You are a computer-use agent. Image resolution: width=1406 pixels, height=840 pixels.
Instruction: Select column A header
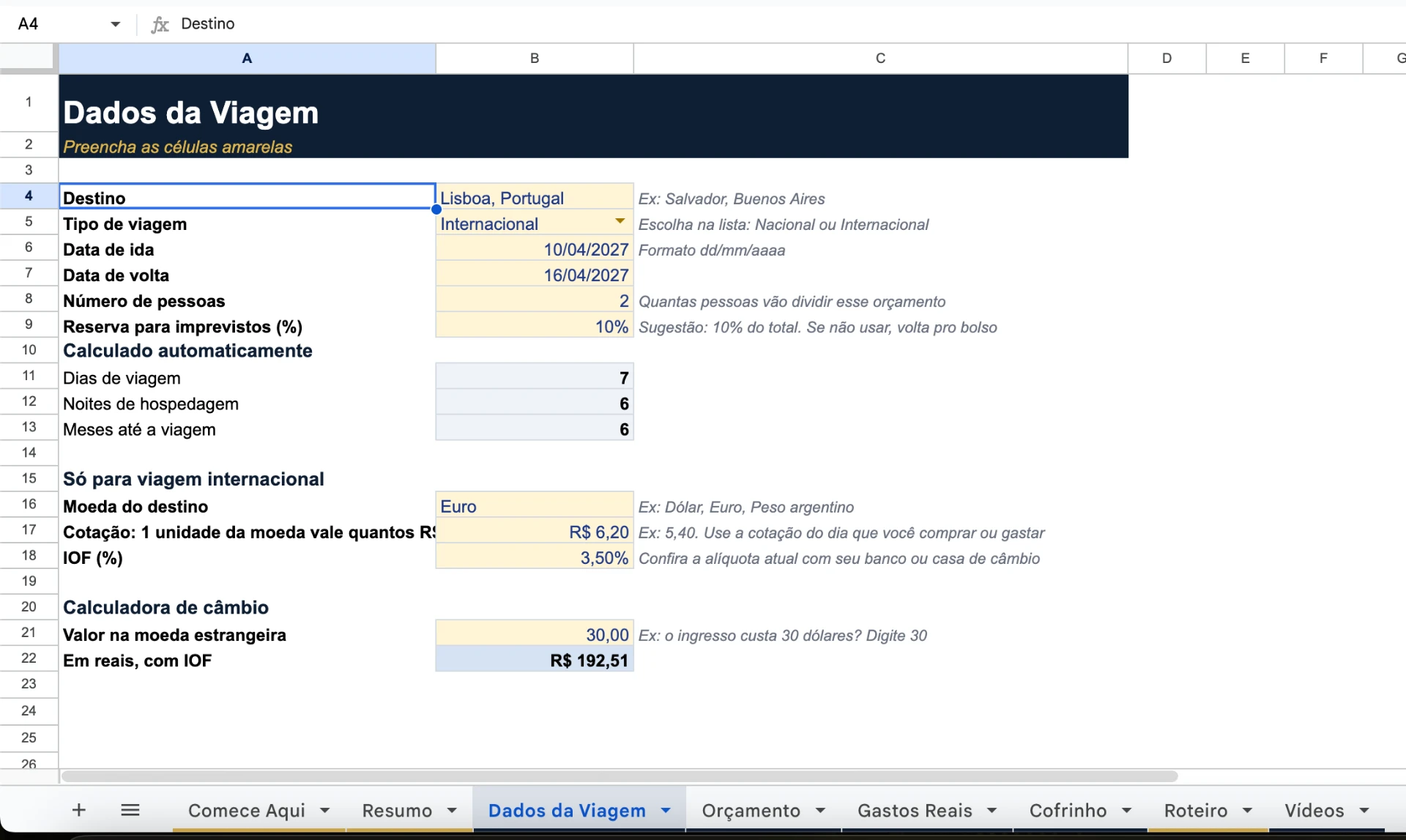247,58
